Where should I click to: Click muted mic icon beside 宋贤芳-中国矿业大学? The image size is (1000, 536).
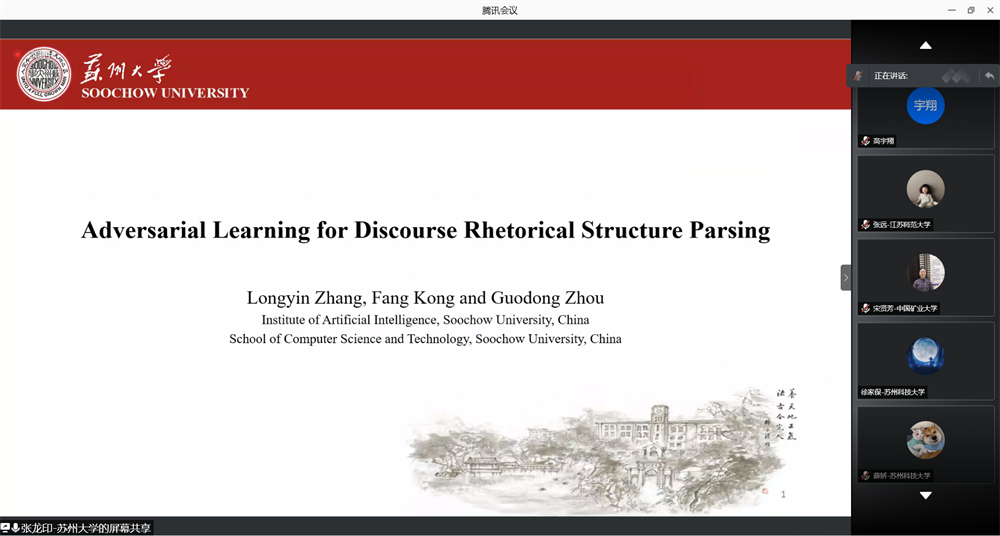865,309
